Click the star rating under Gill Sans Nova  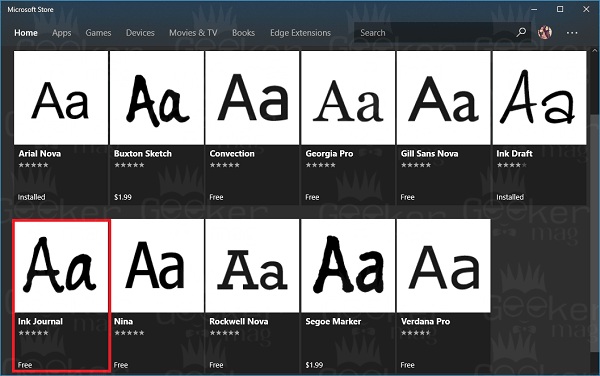[x=416, y=165]
